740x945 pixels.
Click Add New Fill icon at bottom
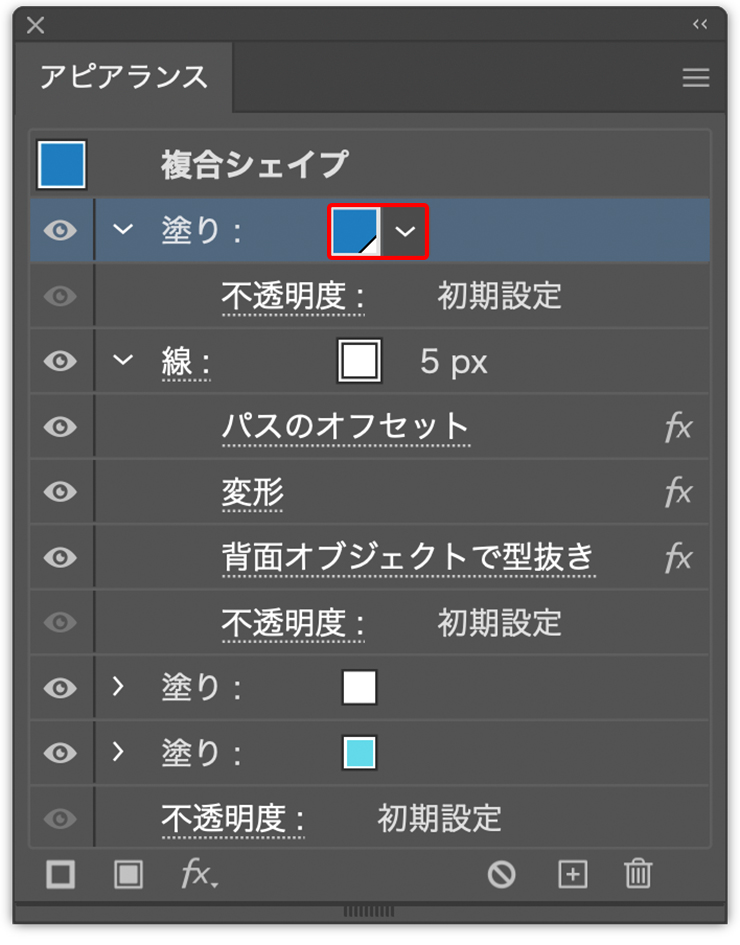[x=128, y=875]
